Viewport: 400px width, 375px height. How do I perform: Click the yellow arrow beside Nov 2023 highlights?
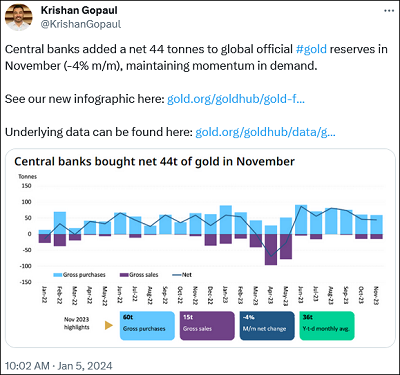(x=109, y=325)
